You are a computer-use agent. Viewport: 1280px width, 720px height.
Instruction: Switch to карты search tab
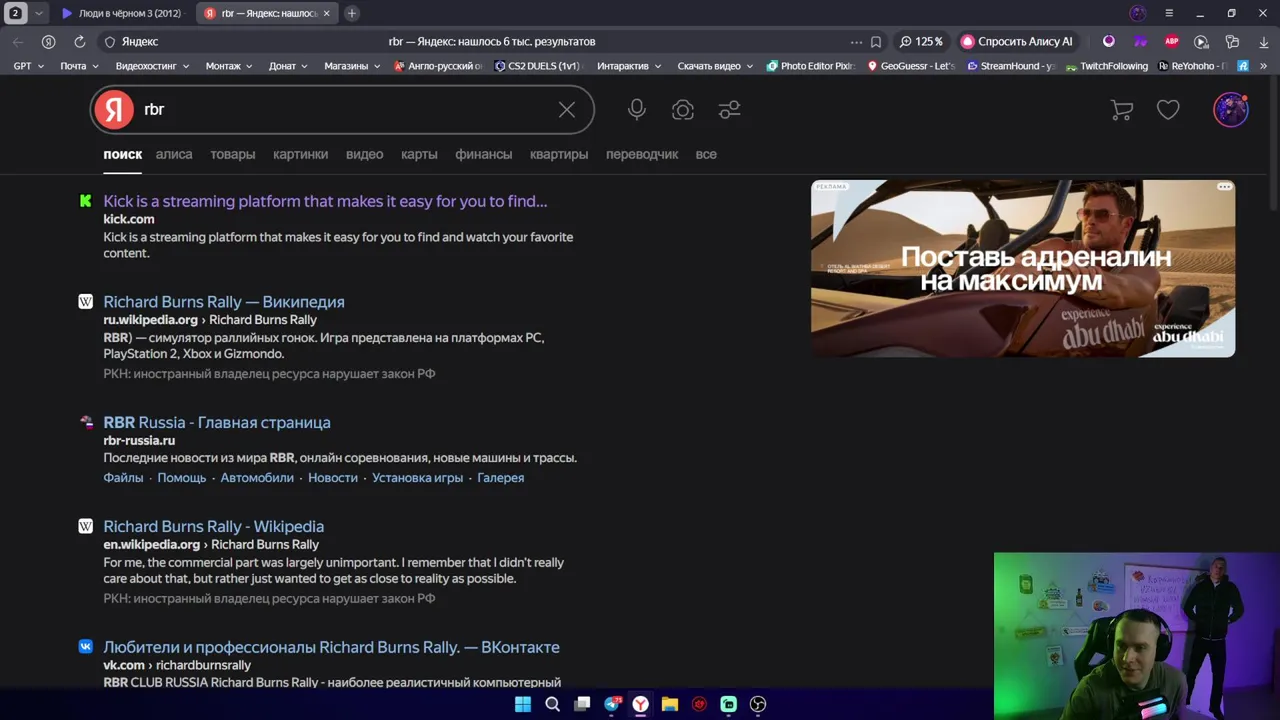(419, 155)
